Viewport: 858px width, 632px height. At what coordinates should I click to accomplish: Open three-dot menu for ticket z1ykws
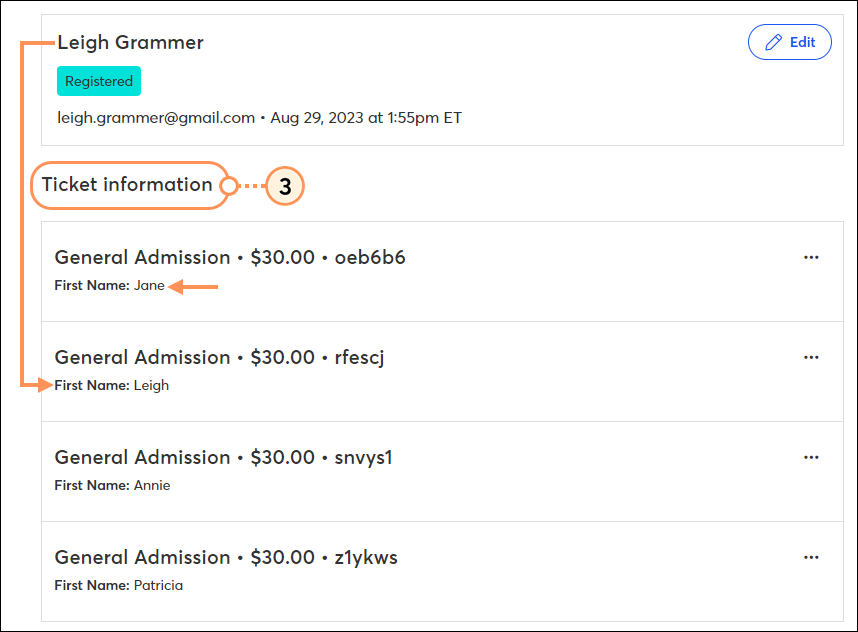[811, 558]
